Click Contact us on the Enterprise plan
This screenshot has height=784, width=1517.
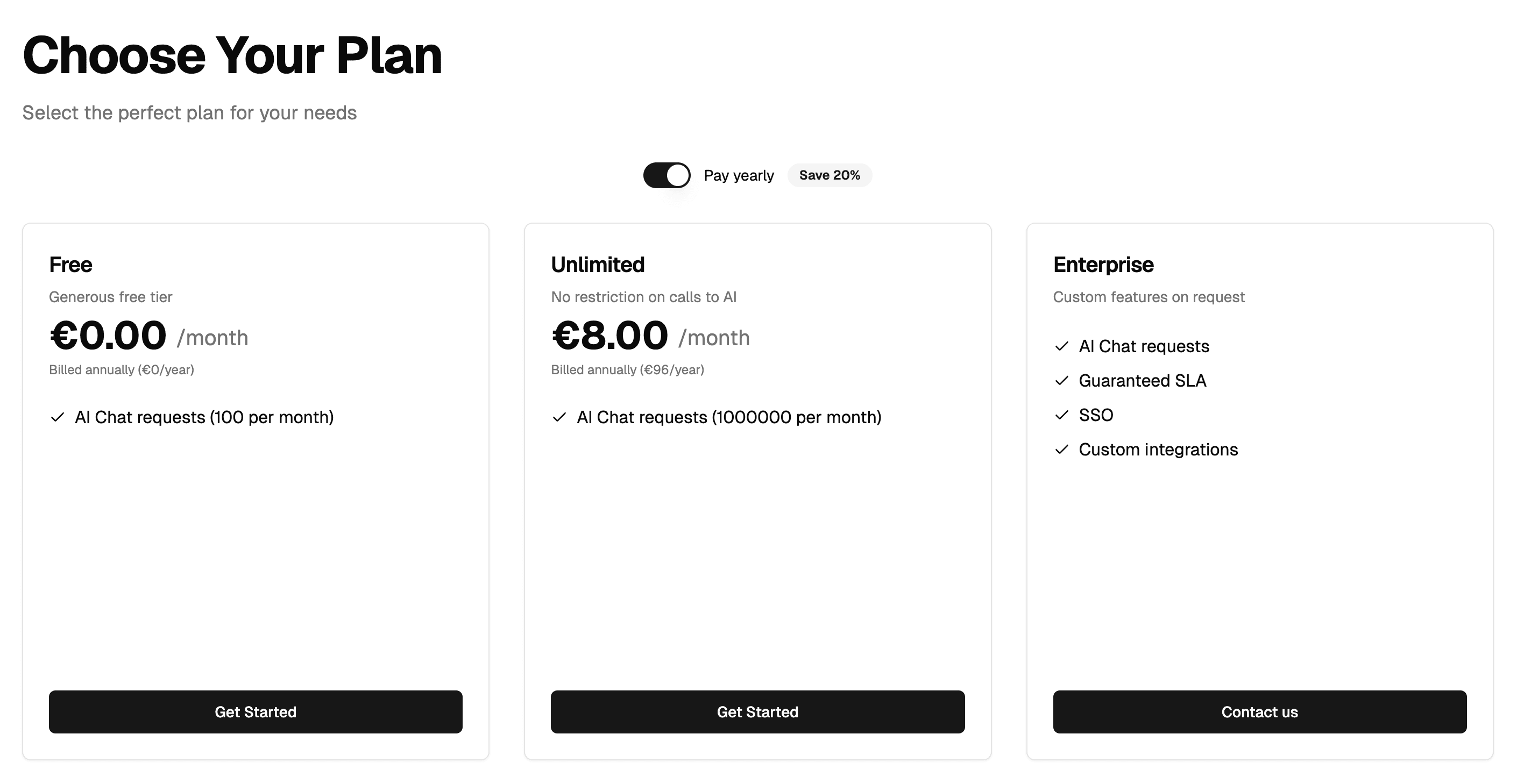click(x=1260, y=711)
